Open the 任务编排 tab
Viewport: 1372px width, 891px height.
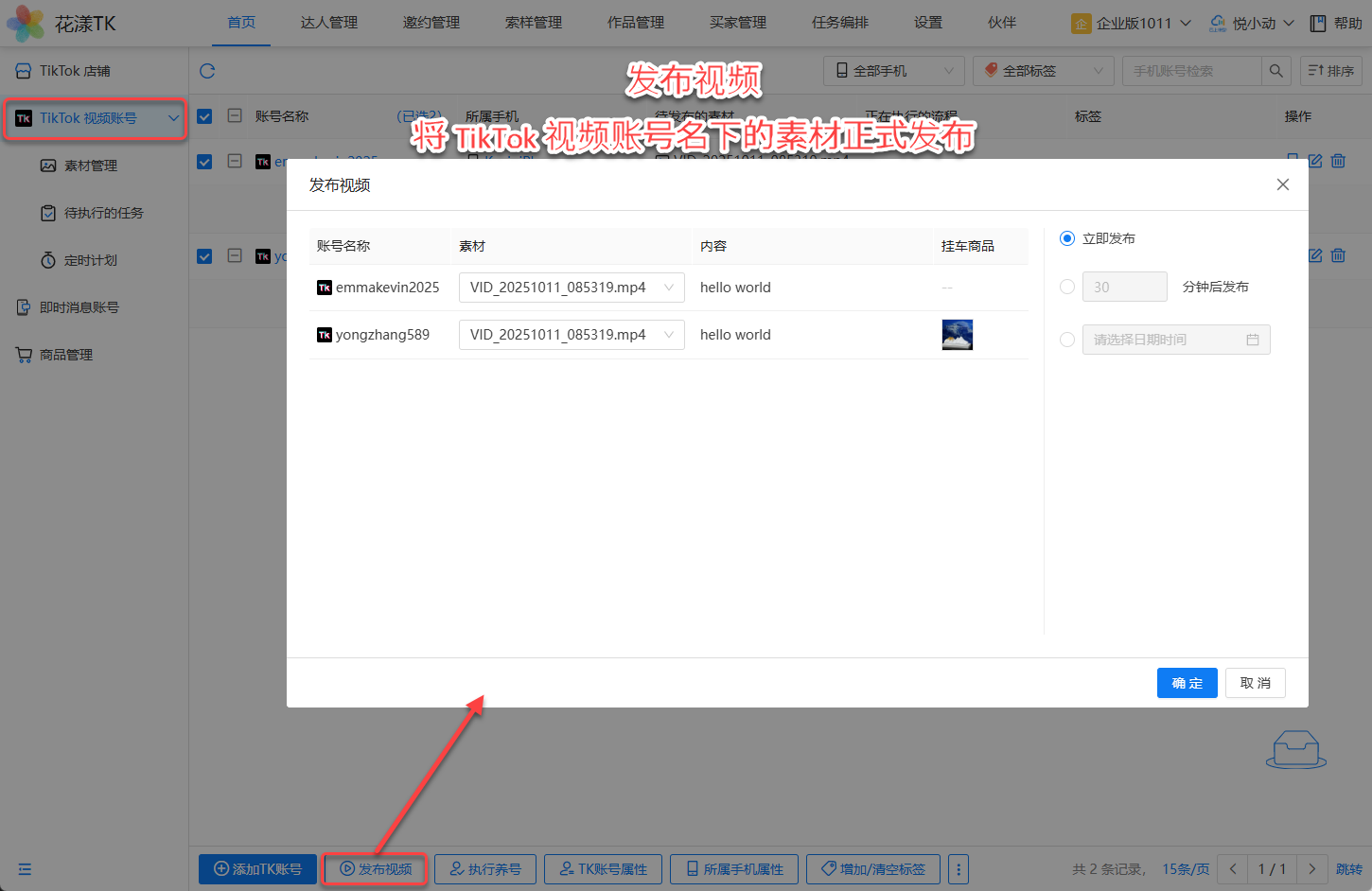coord(839,23)
